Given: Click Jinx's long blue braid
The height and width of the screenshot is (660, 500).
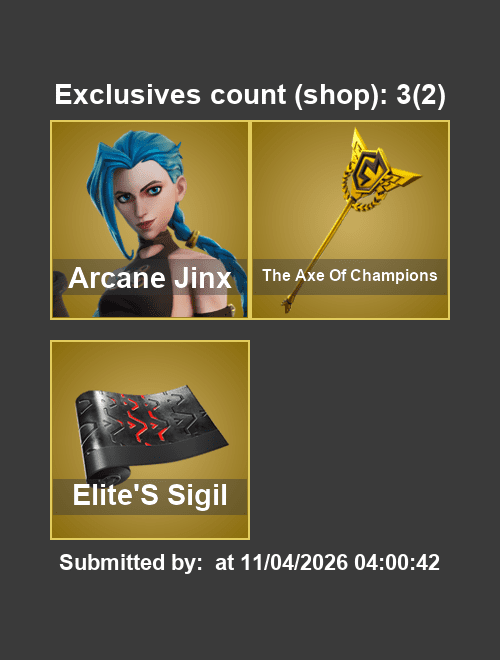Looking at the screenshot, I should [210, 248].
